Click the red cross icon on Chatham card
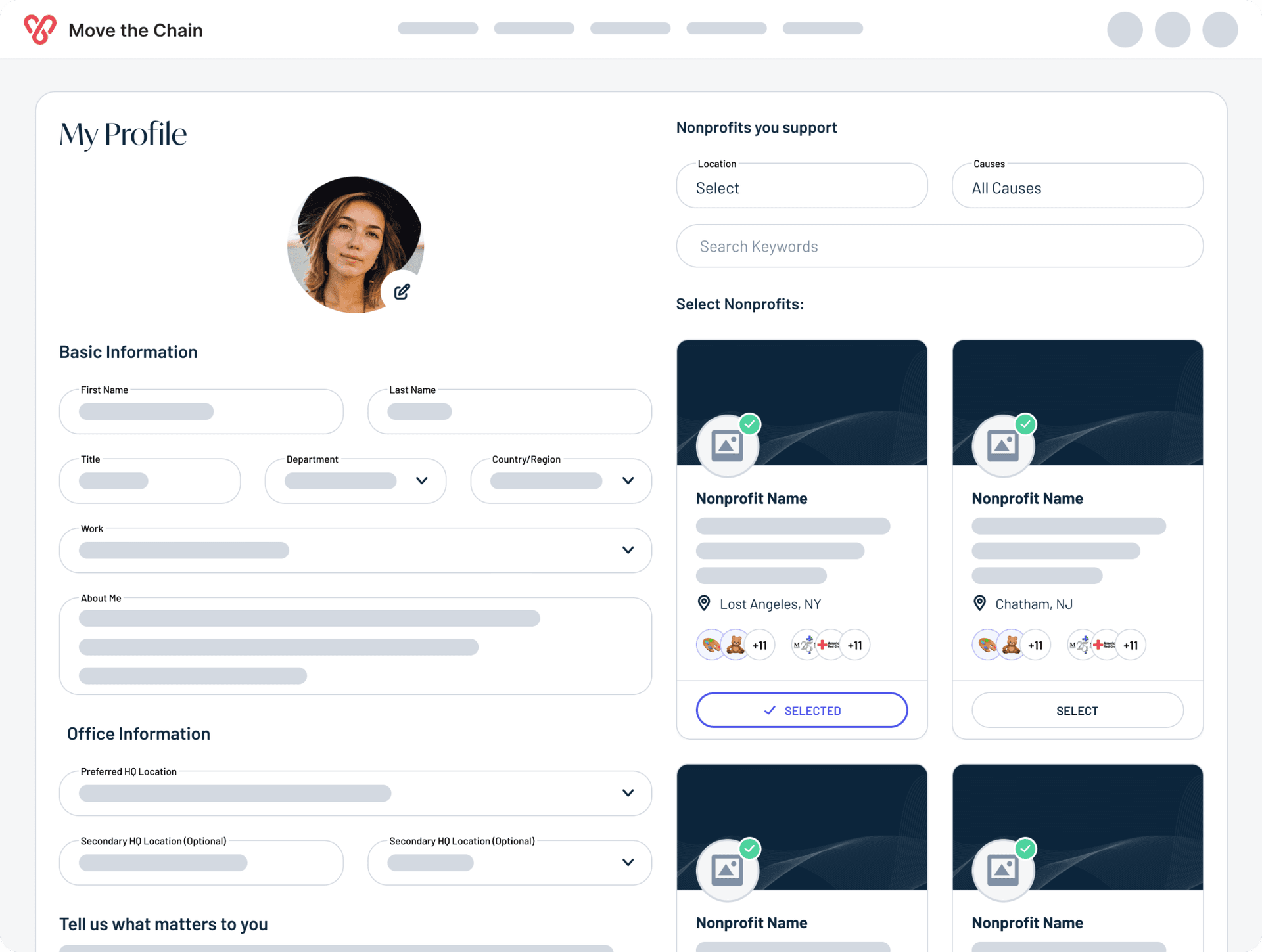This screenshot has height=952, width=1262. click(x=1106, y=645)
